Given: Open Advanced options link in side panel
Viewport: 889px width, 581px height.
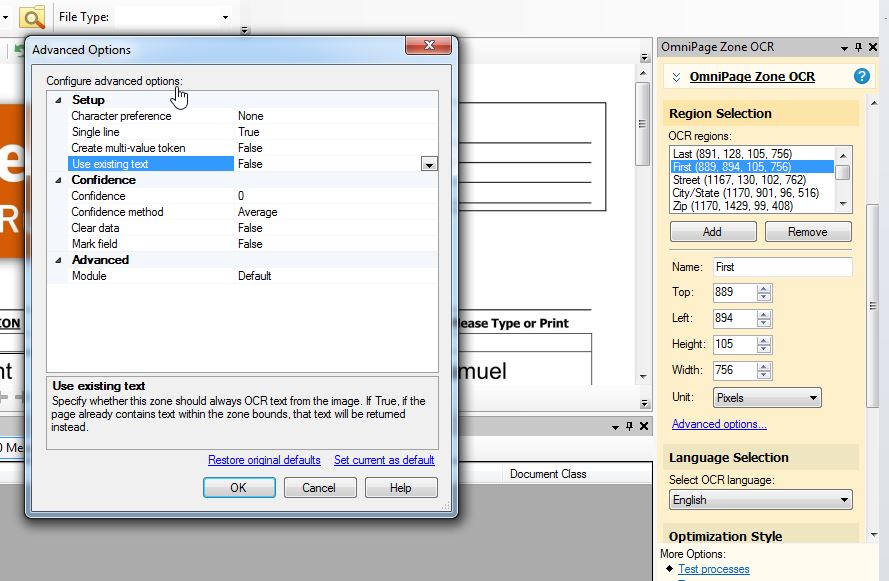Looking at the screenshot, I should point(719,424).
